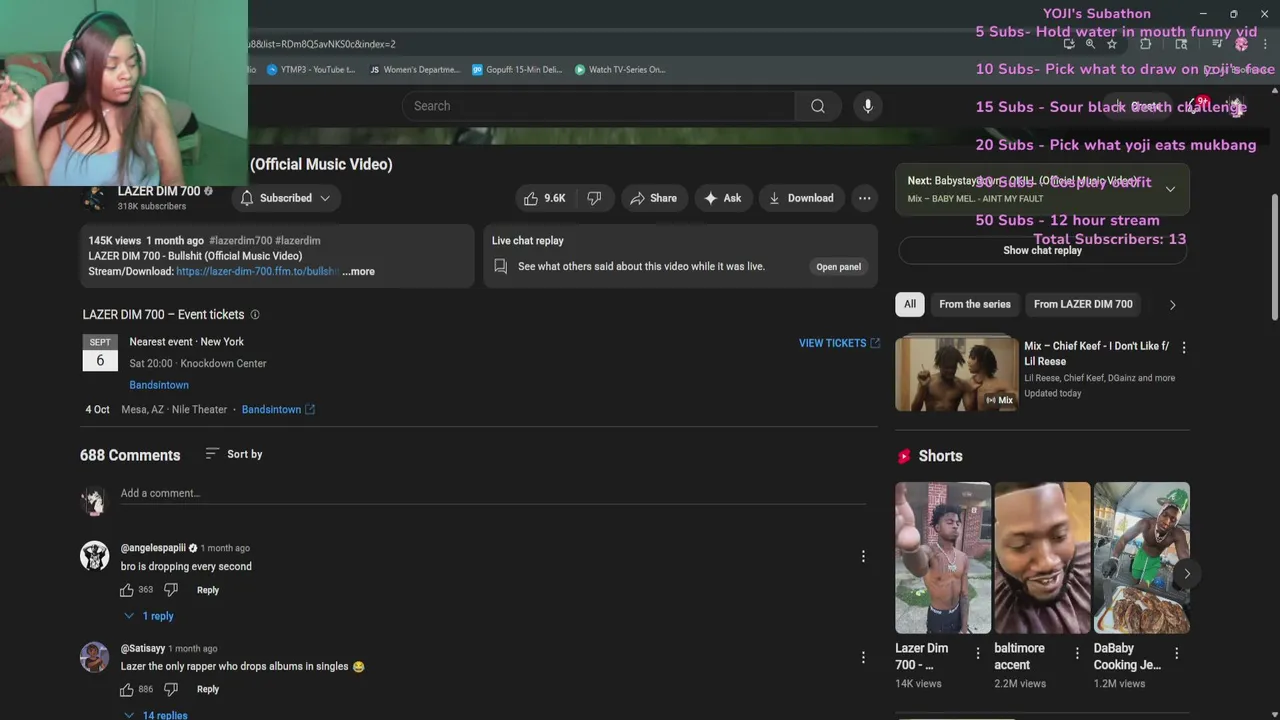Focus the YouTube Search input field
Viewport: 1280px width, 720px height.
(x=599, y=106)
